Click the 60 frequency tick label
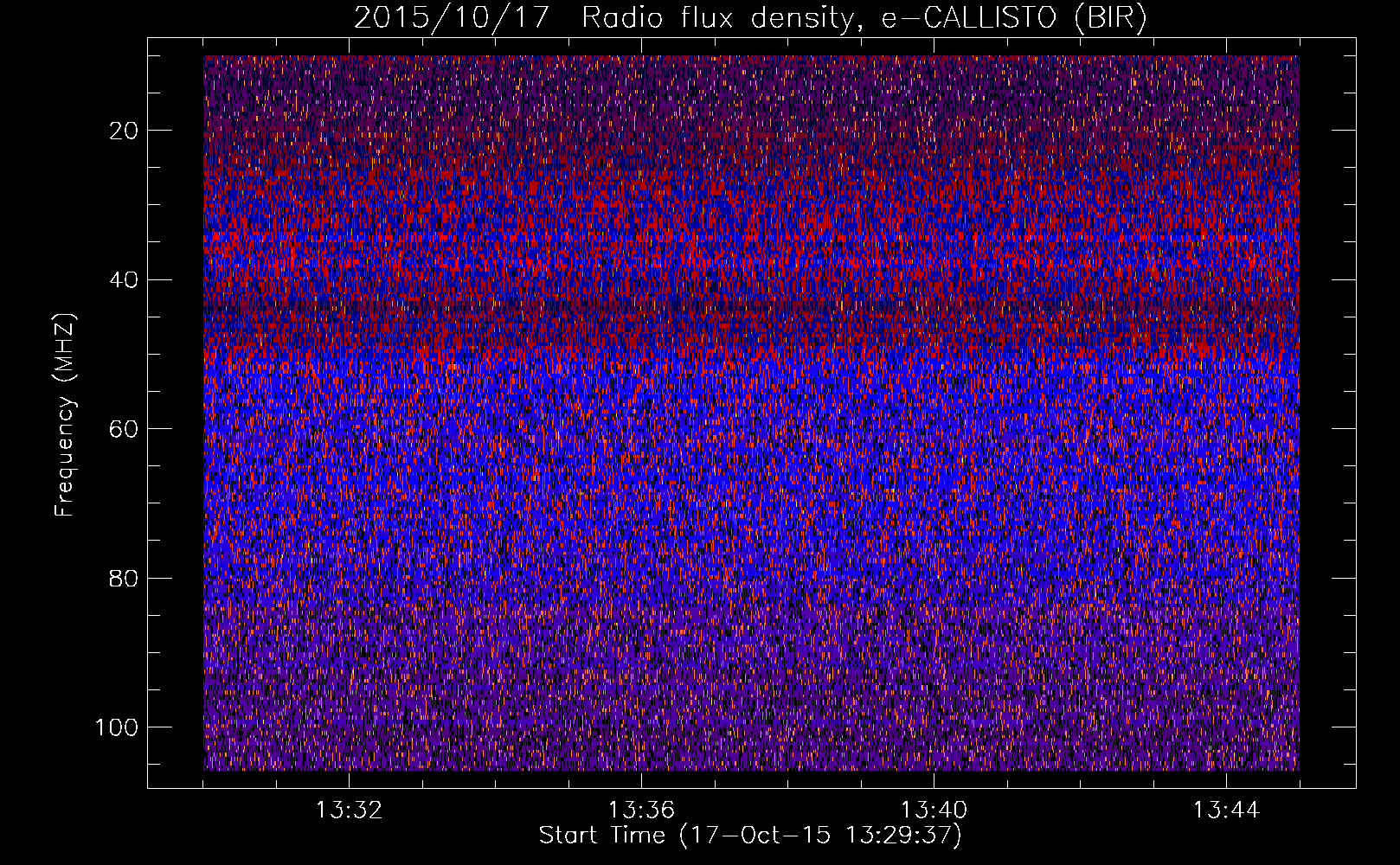The height and width of the screenshot is (865, 1400). pyautogui.click(x=125, y=429)
